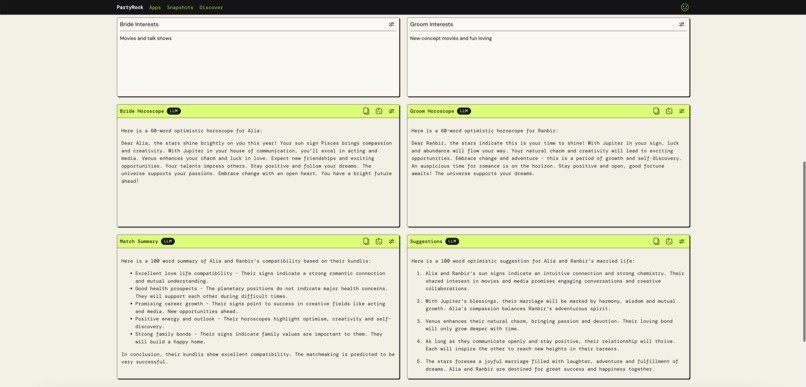The width and height of the screenshot is (806, 387).
Task: Open Bride Interests widget settings icon
Action: [x=391, y=24]
